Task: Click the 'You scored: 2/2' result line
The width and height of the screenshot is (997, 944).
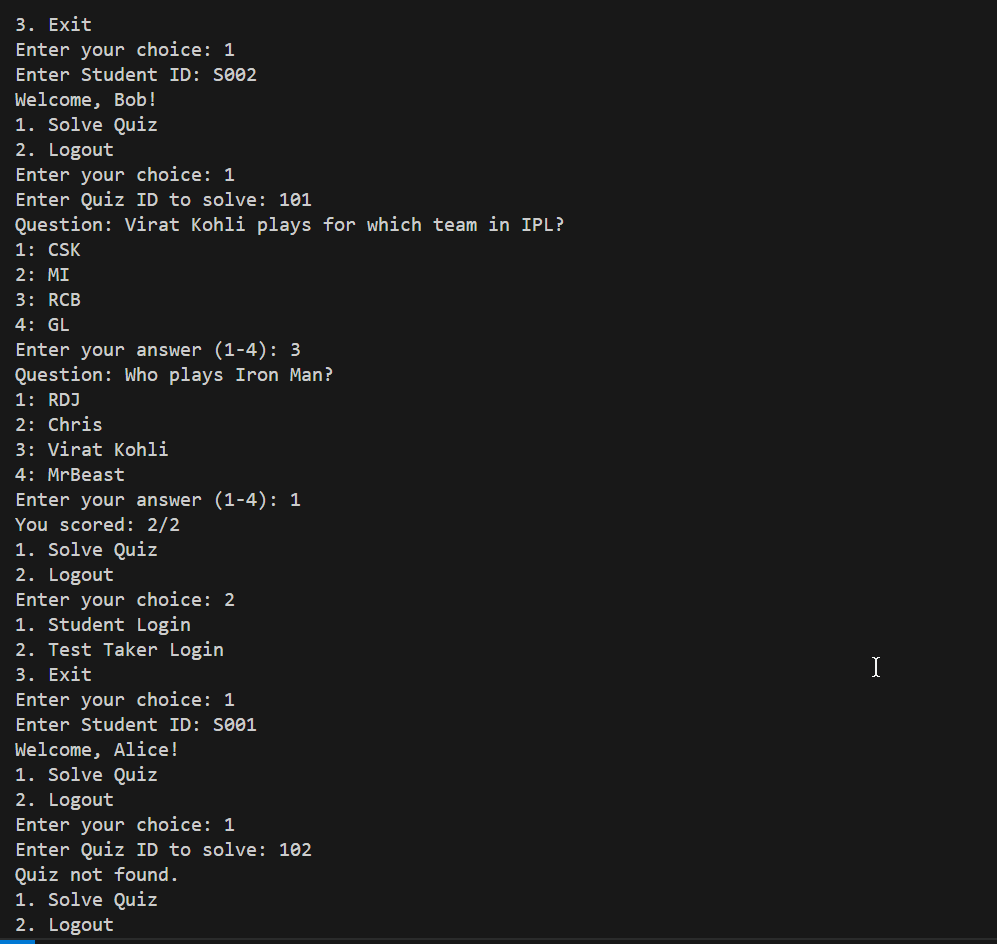Action: (x=96, y=524)
